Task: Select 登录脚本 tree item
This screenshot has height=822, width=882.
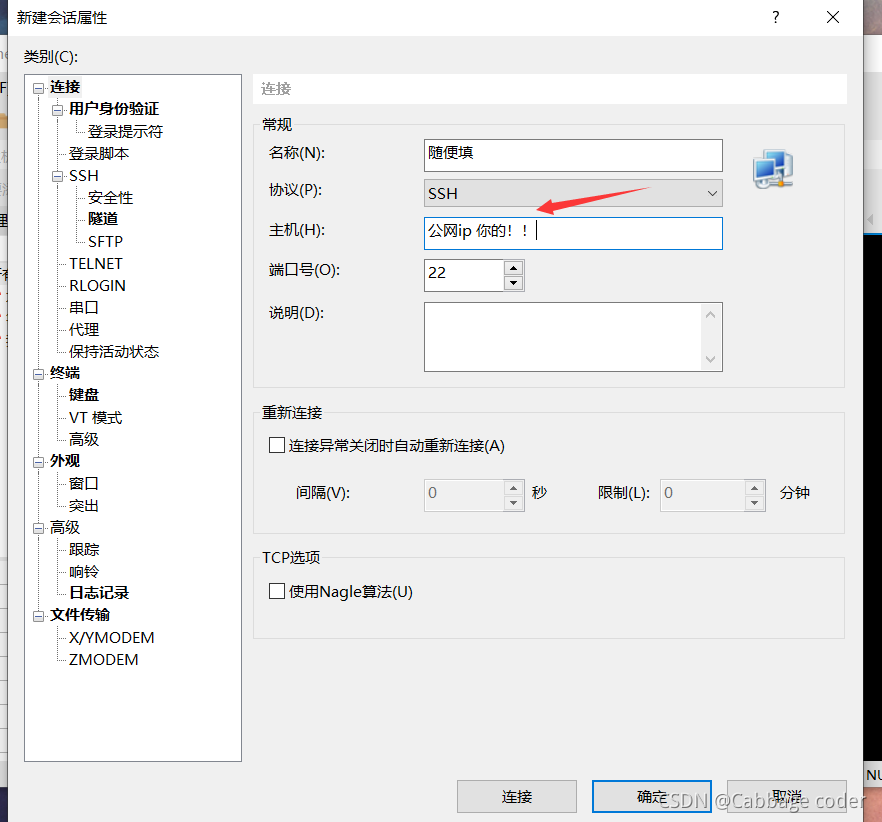Action: click(99, 154)
